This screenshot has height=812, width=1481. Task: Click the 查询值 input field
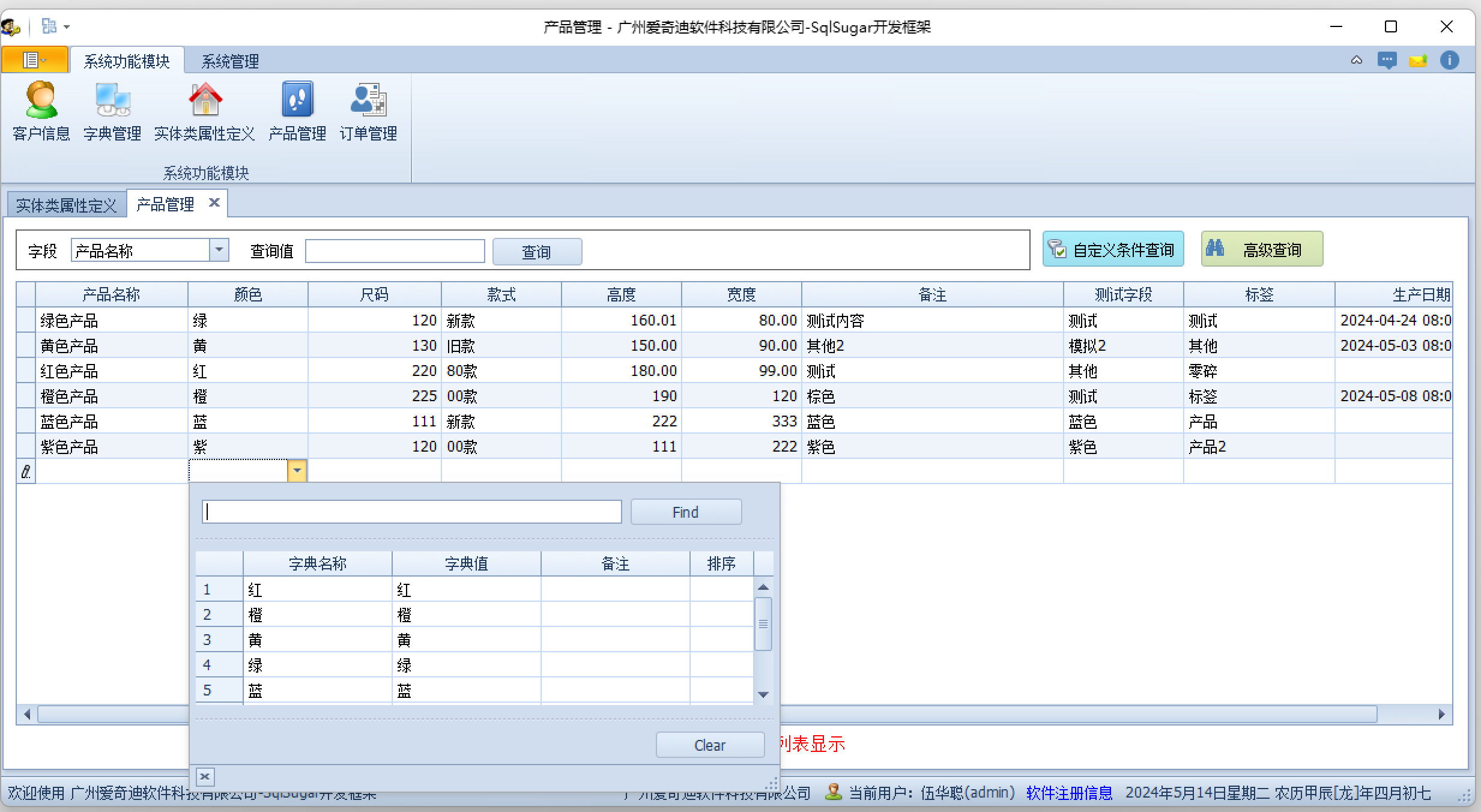(395, 251)
